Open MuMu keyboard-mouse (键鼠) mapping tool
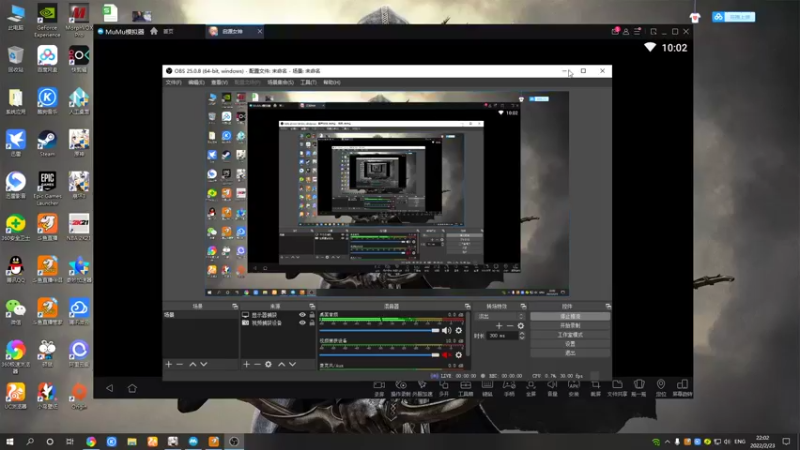This screenshot has width=800, height=450. (x=487, y=388)
